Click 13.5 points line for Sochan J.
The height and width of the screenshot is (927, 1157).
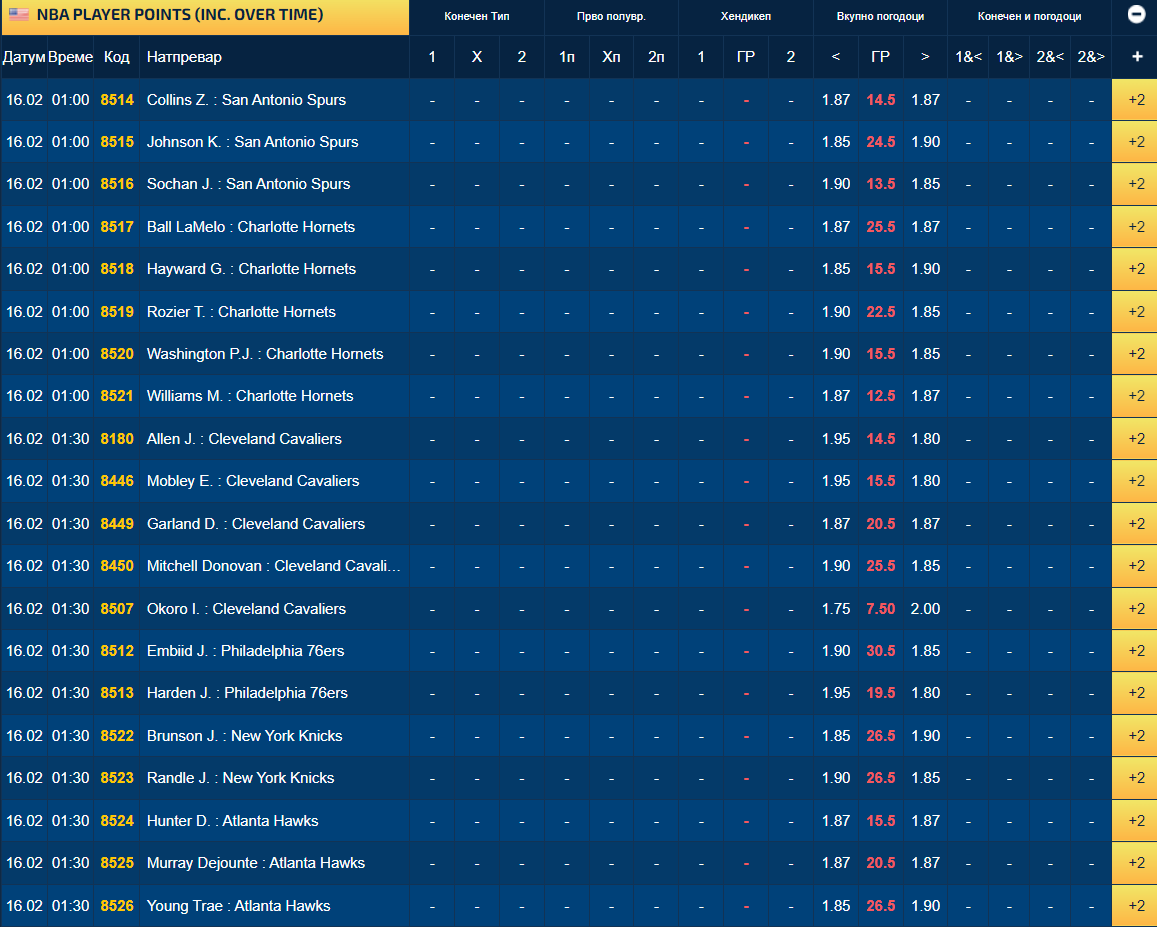880,184
